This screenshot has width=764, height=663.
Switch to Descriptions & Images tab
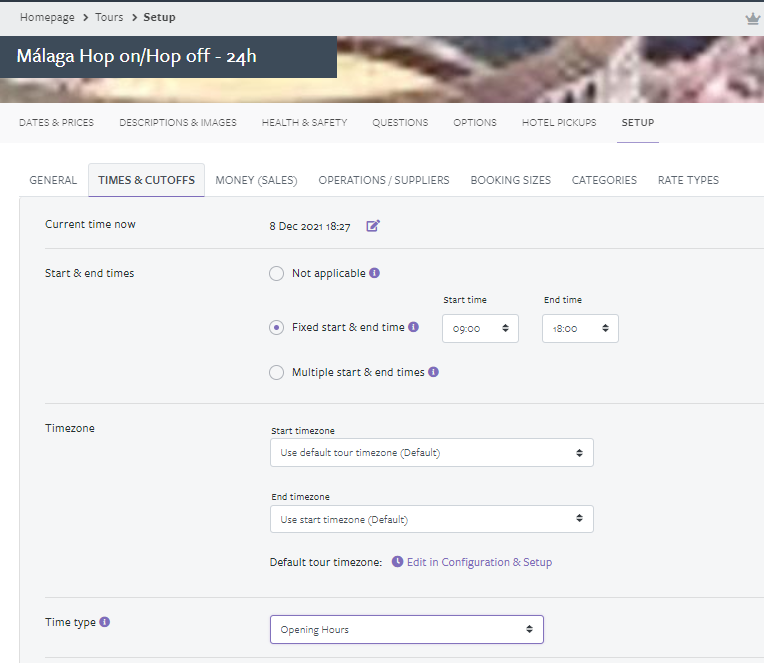click(x=178, y=123)
